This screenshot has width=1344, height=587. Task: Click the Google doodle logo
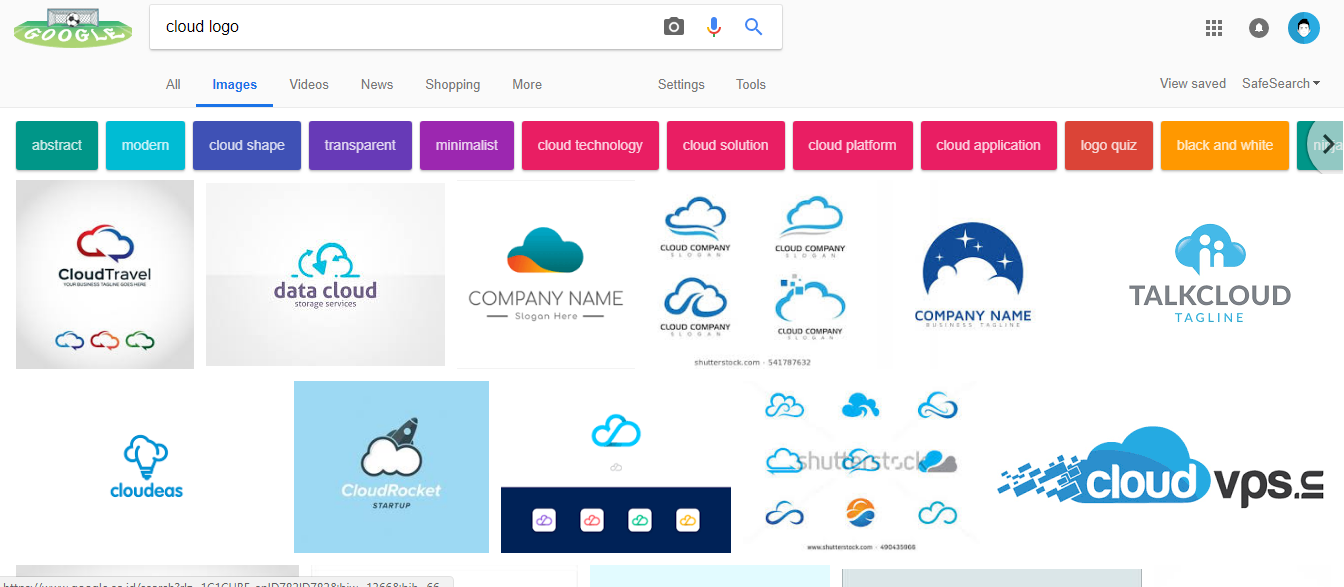(x=73, y=27)
